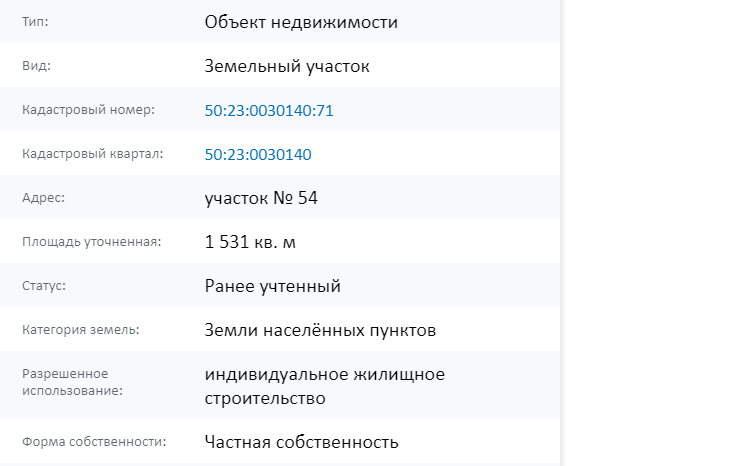This screenshot has height=466, width=749.
Task: Open cadastral quarter link 50:23:0030140
Action: pos(258,154)
